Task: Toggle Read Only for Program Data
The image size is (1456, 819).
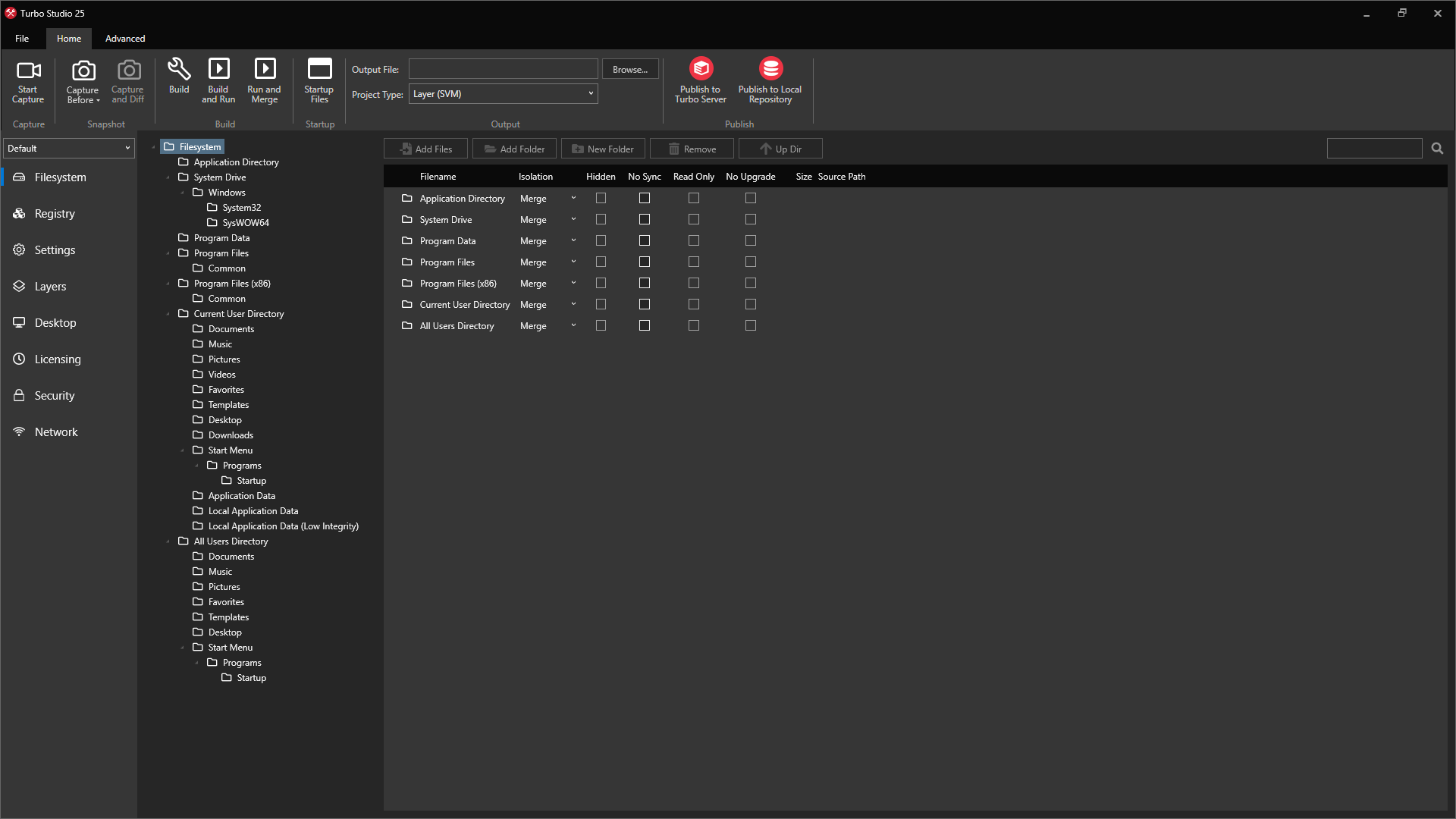Action: coord(694,240)
